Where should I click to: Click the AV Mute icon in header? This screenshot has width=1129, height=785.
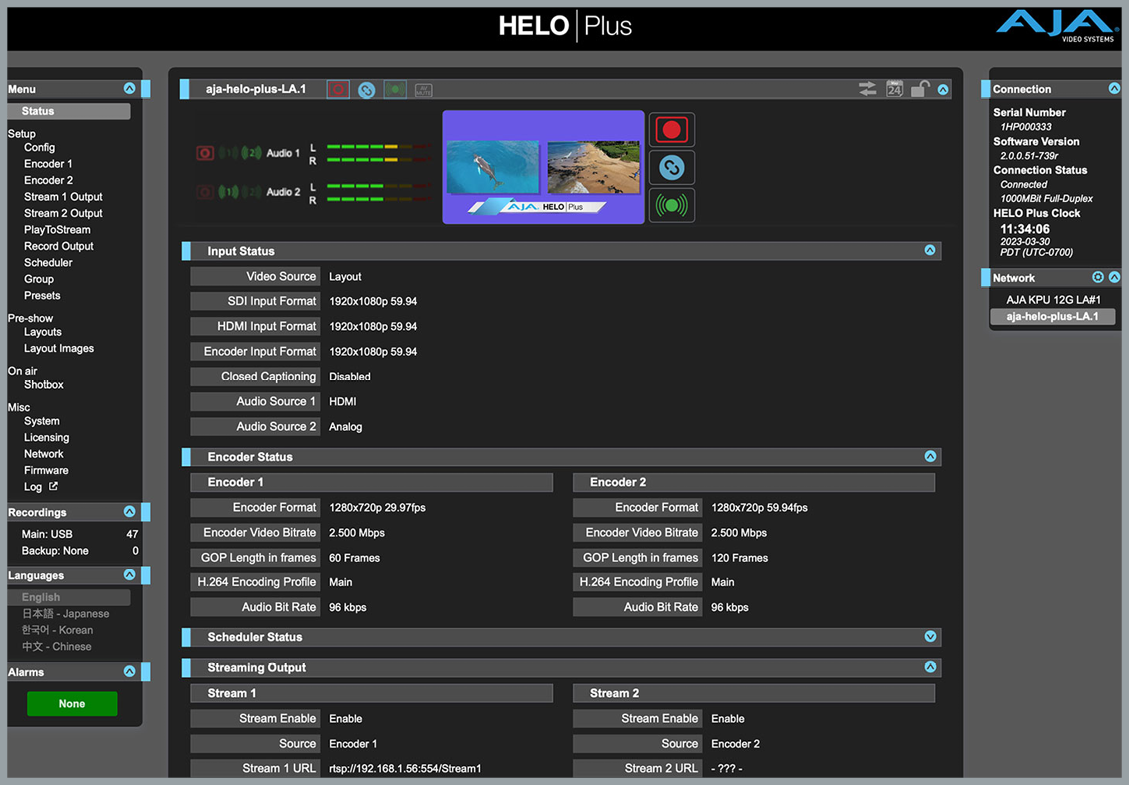(x=423, y=90)
